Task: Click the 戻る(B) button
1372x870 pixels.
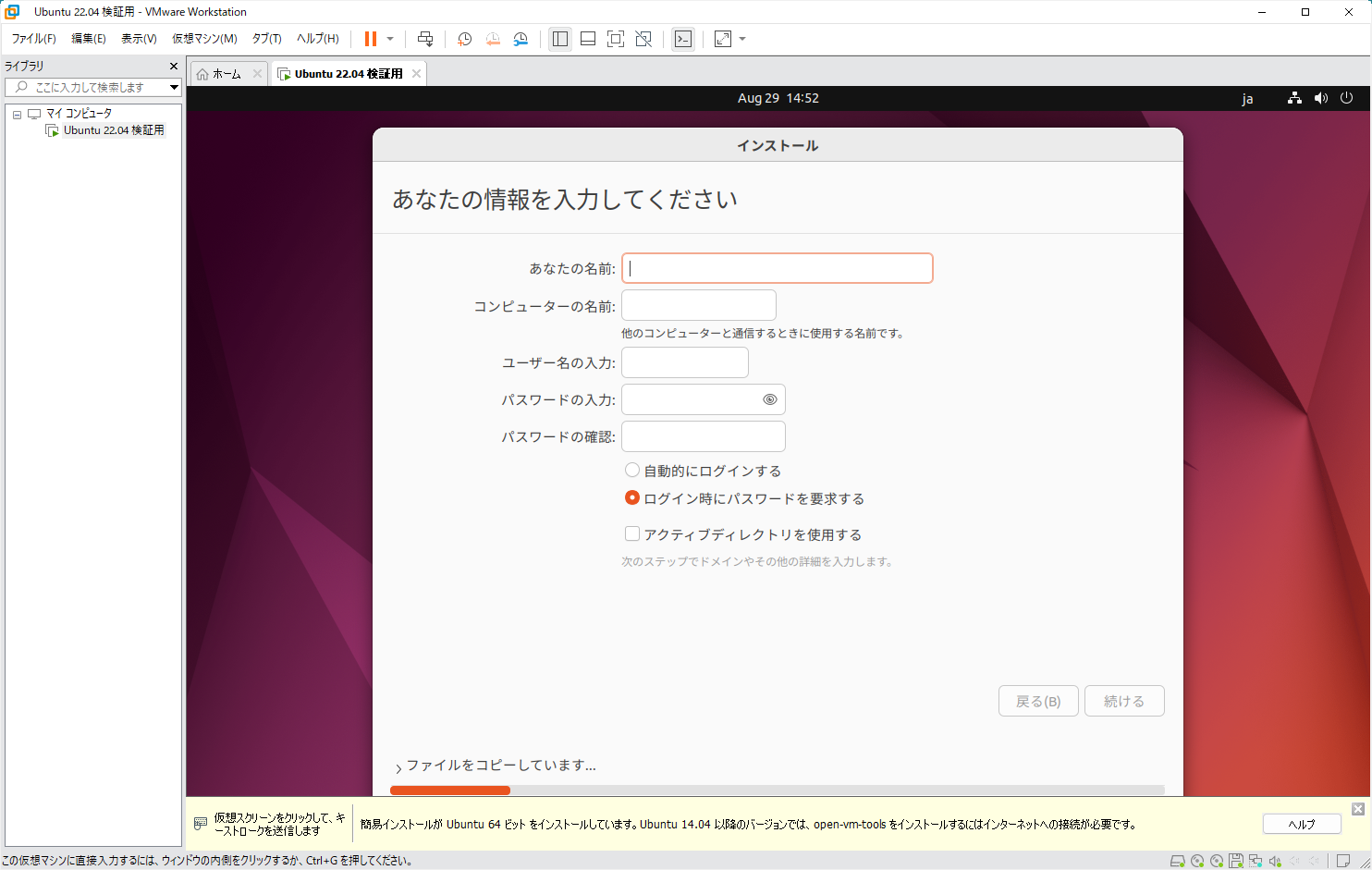Action: (x=1038, y=701)
